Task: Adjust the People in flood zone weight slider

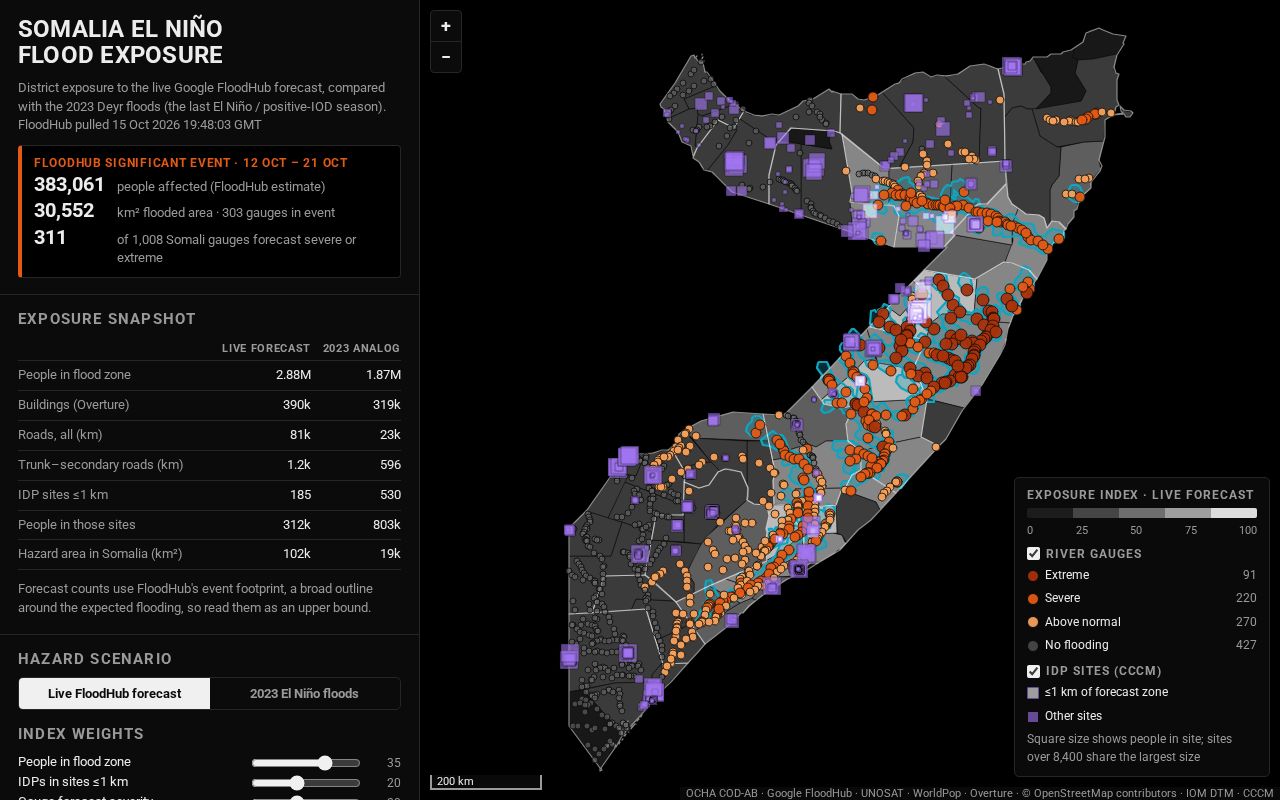Action: click(306, 763)
